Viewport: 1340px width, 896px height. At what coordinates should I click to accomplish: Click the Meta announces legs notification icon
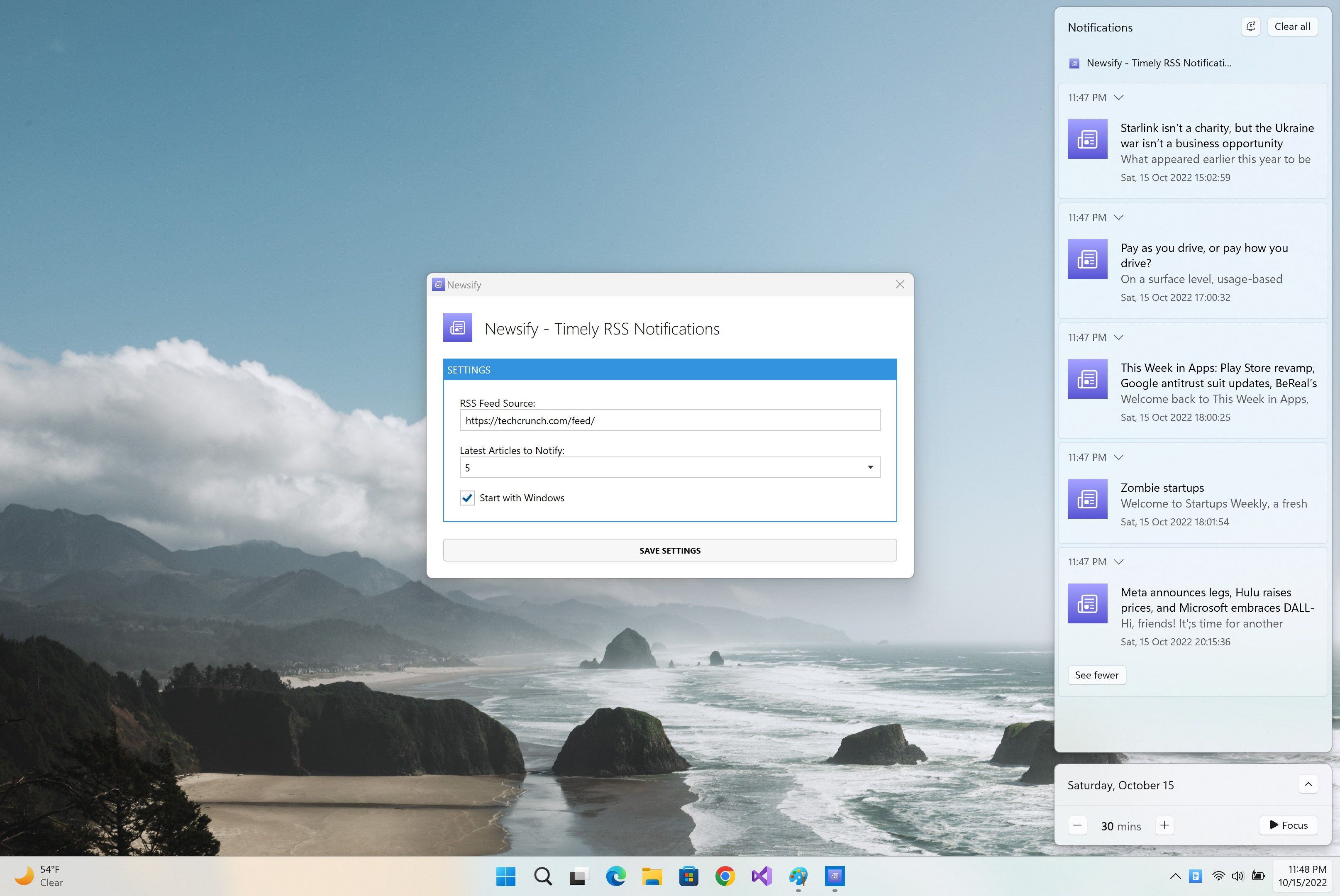point(1087,603)
